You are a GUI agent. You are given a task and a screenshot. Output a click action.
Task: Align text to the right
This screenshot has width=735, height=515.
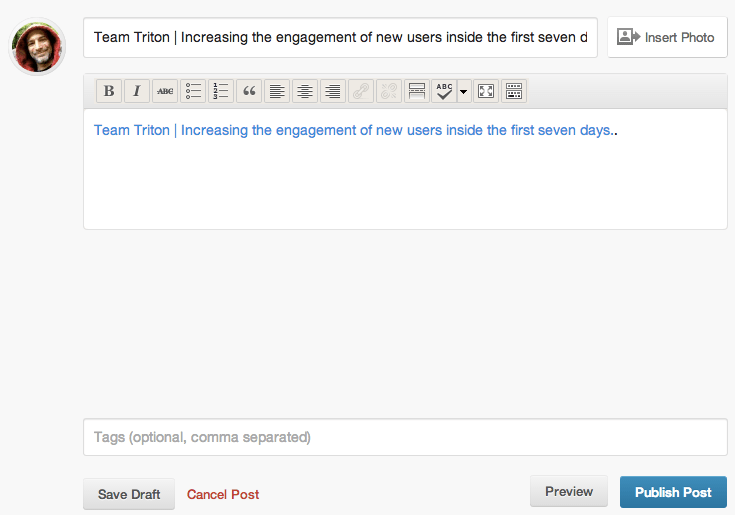[333, 91]
